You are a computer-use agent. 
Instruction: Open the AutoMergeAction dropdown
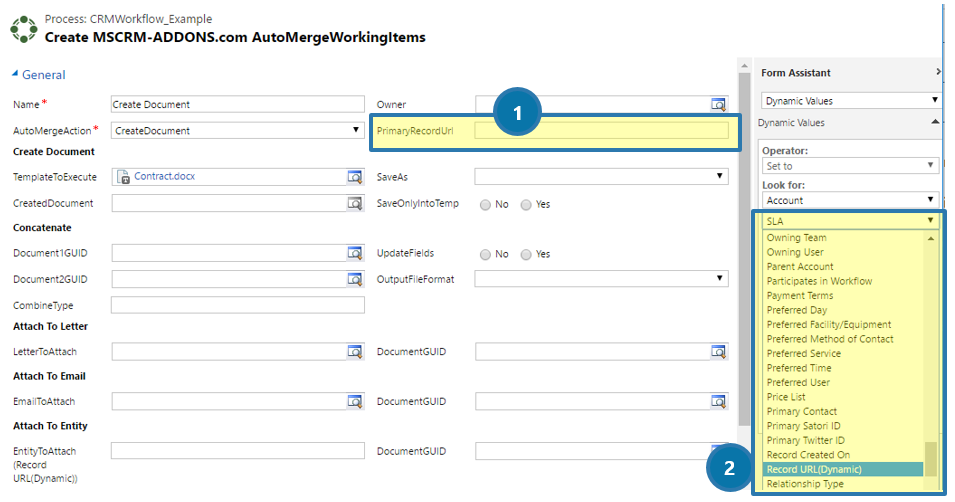[x=238, y=130]
